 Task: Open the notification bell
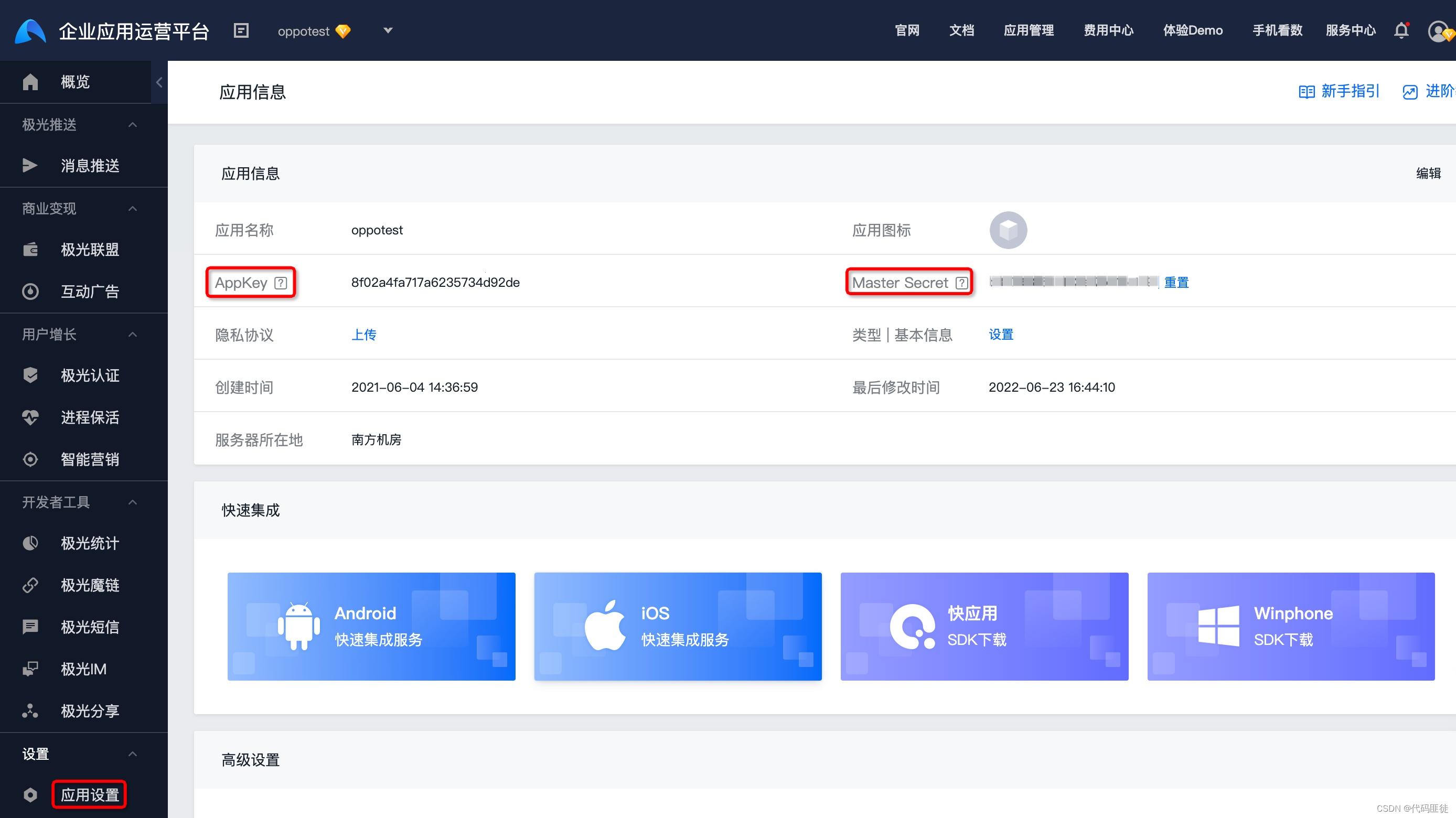(x=1402, y=30)
